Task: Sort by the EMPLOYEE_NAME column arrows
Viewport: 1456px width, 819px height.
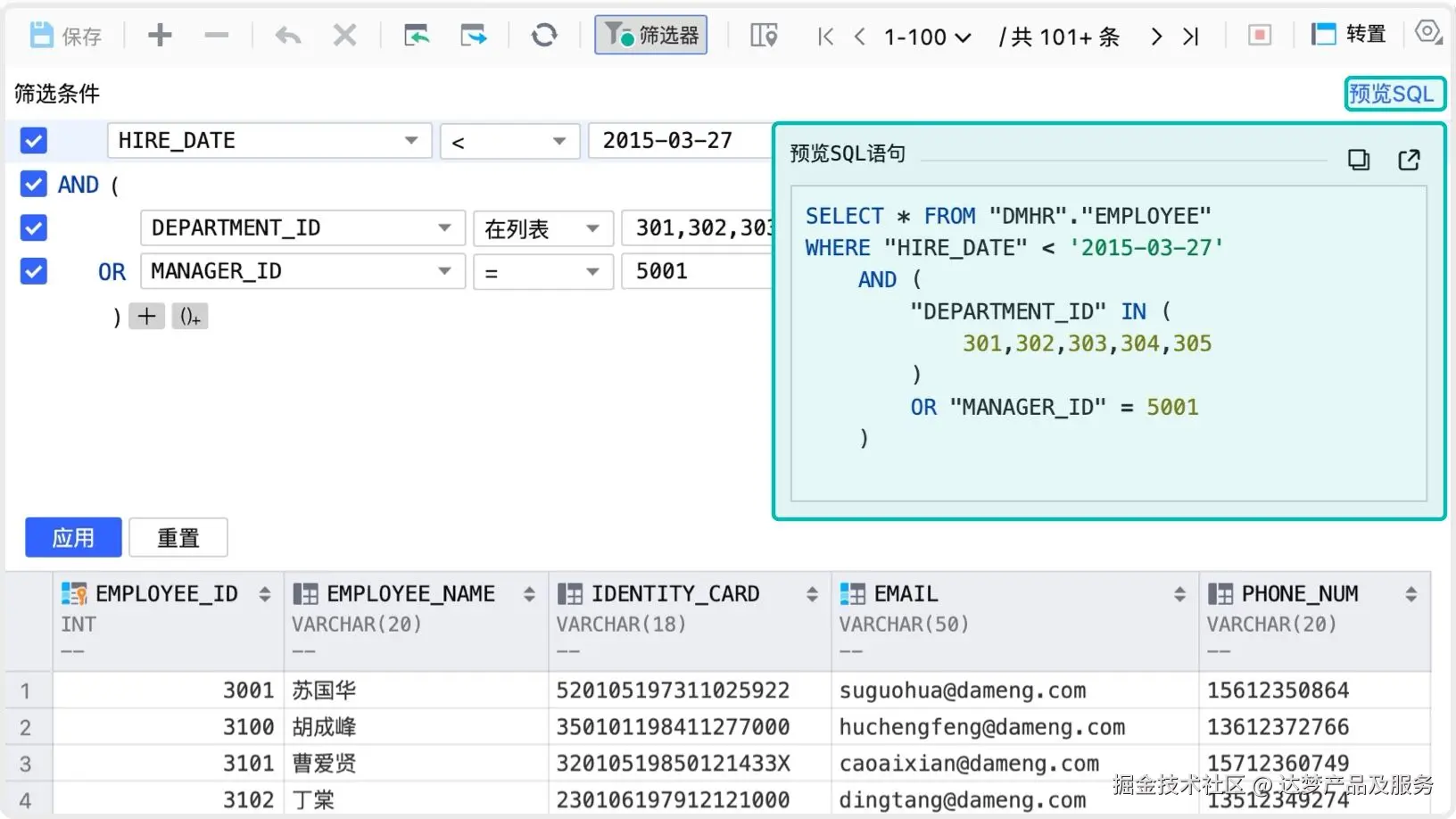Action: 529,594
